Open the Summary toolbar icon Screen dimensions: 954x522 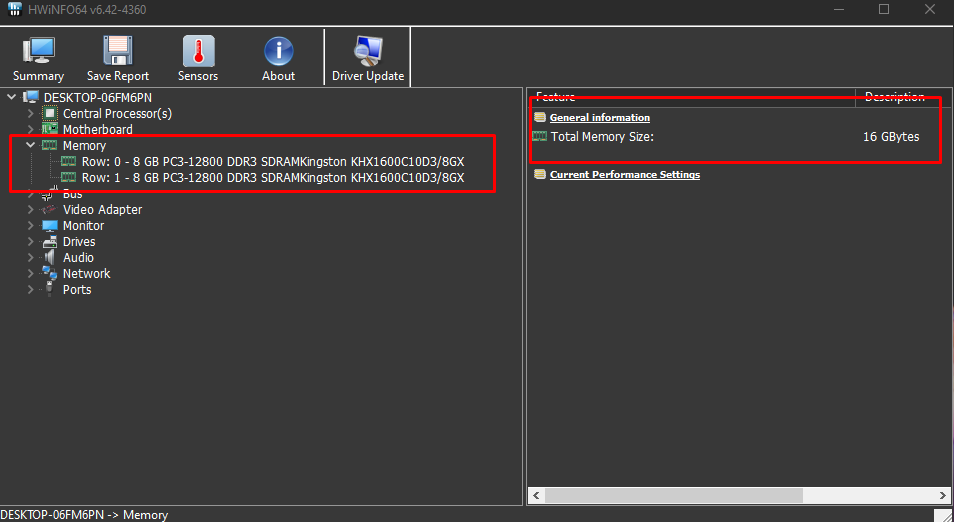click(x=38, y=51)
